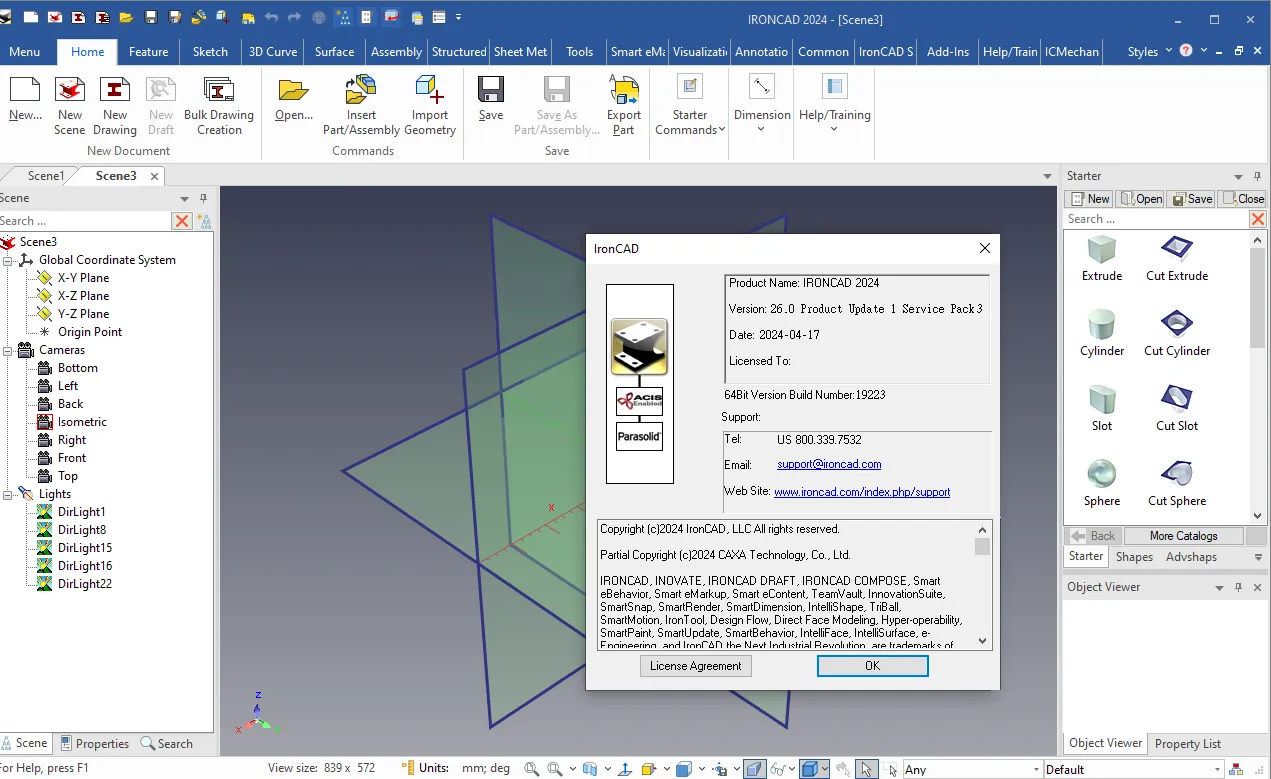Toggle perspective view button in status bar
Viewport: 1271px width, 779px height.
755,769
